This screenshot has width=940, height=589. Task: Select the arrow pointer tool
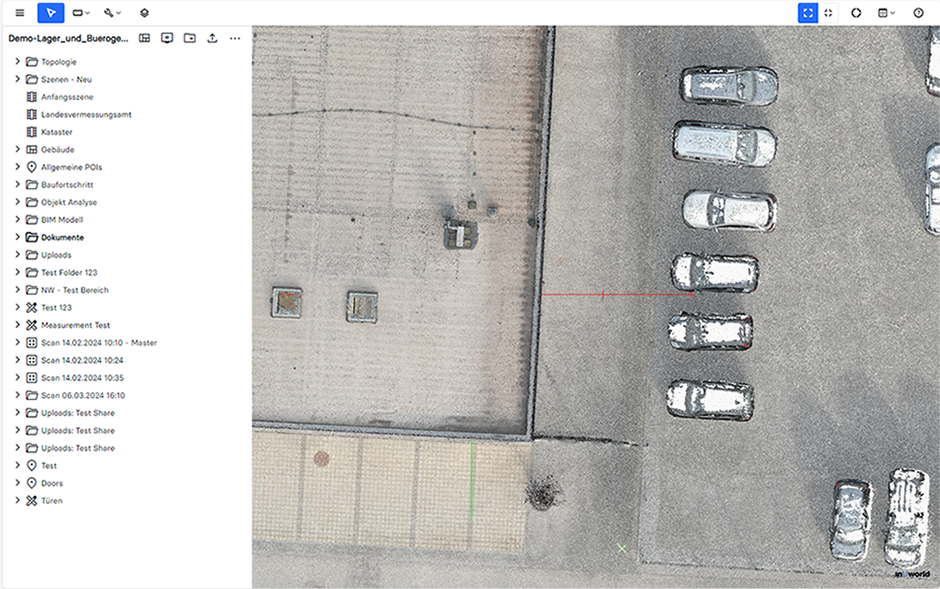(50, 13)
